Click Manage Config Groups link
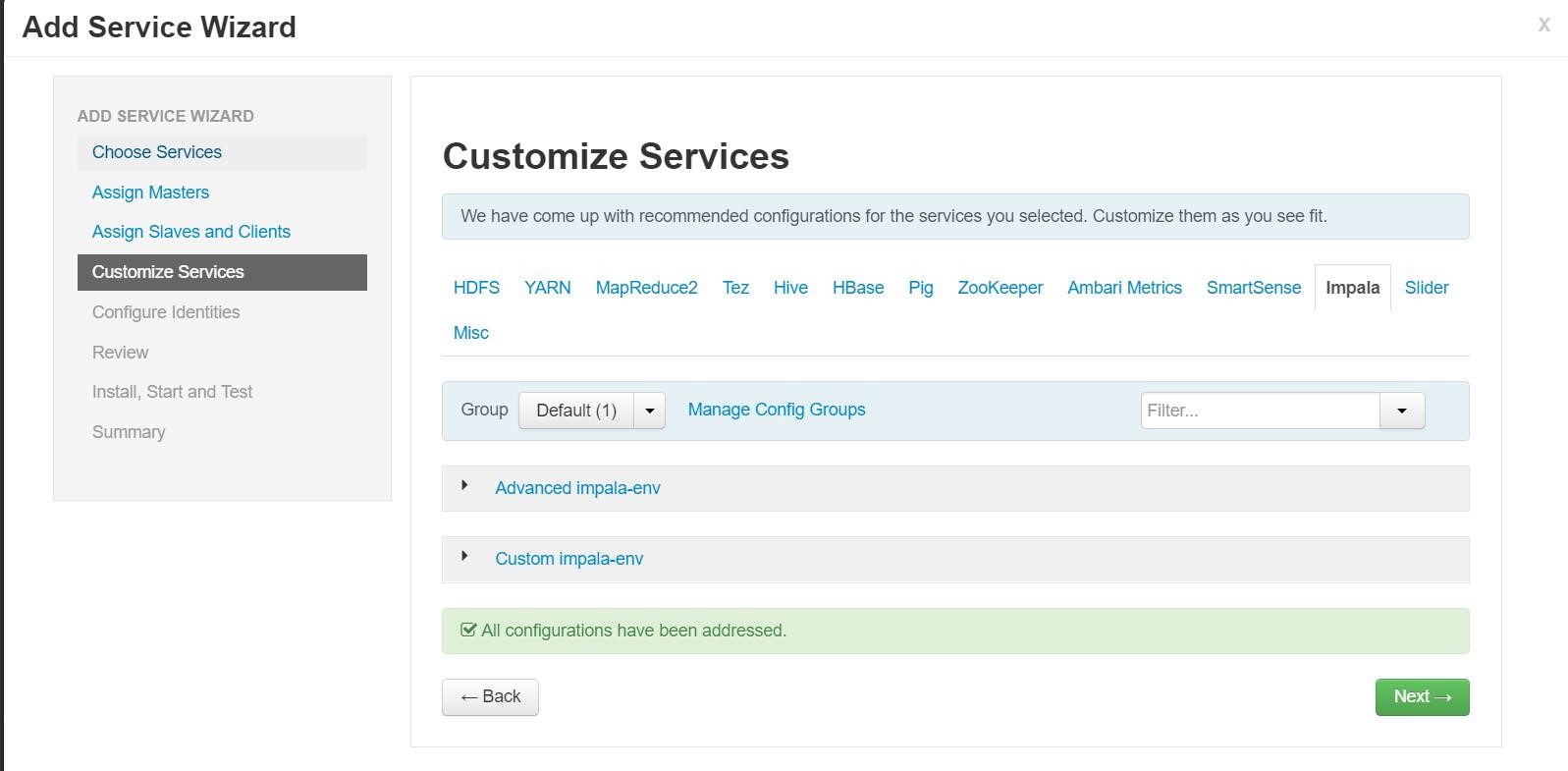The image size is (1568, 771). (x=777, y=410)
